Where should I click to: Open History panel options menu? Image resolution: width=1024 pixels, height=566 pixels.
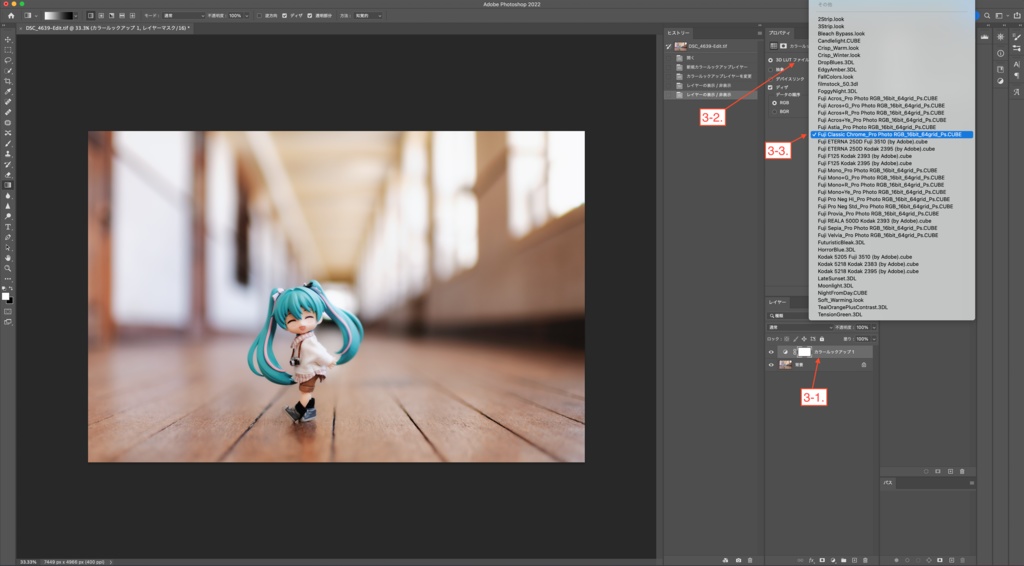pyautogui.click(x=760, y=33)
